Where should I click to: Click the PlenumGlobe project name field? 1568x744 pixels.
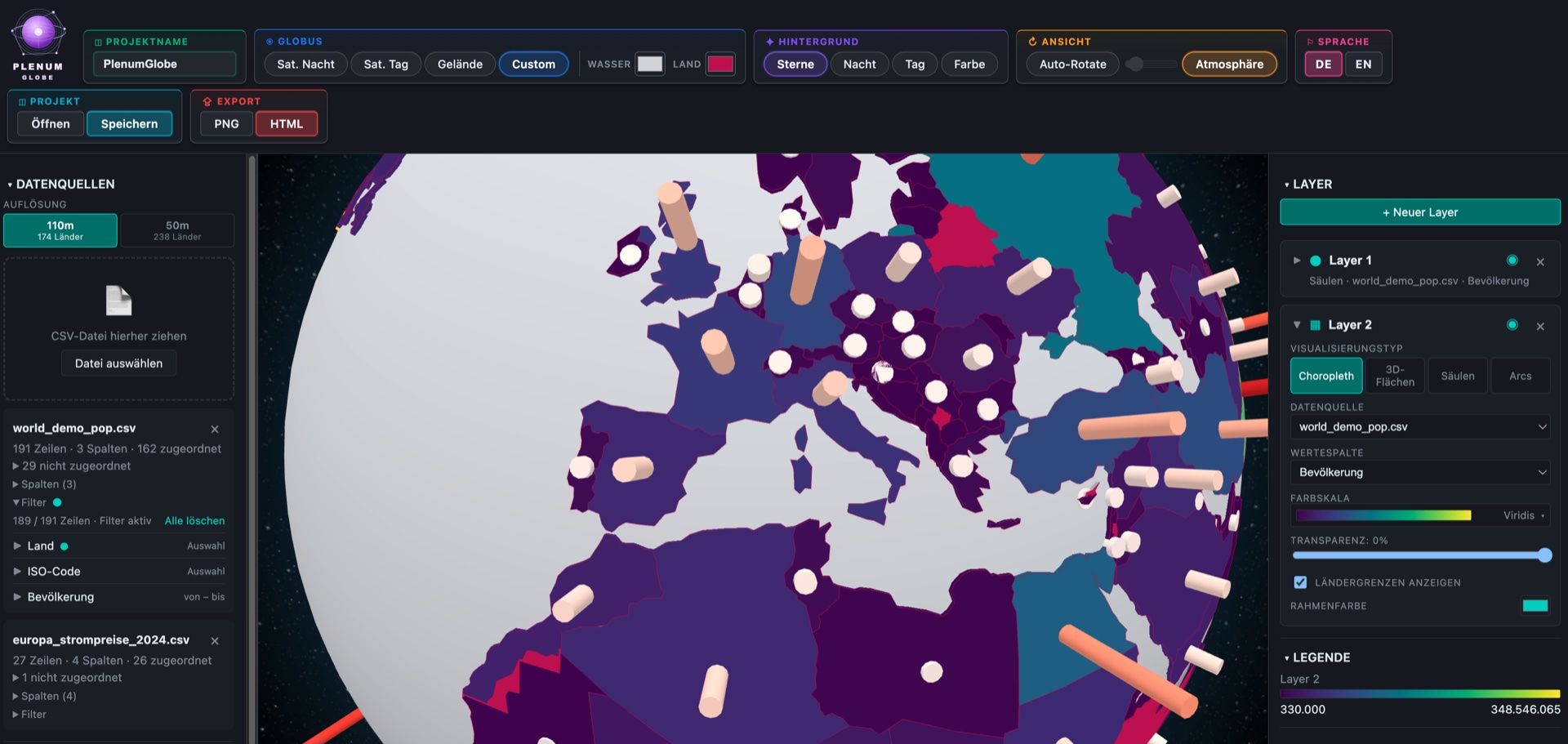[164, 63]
